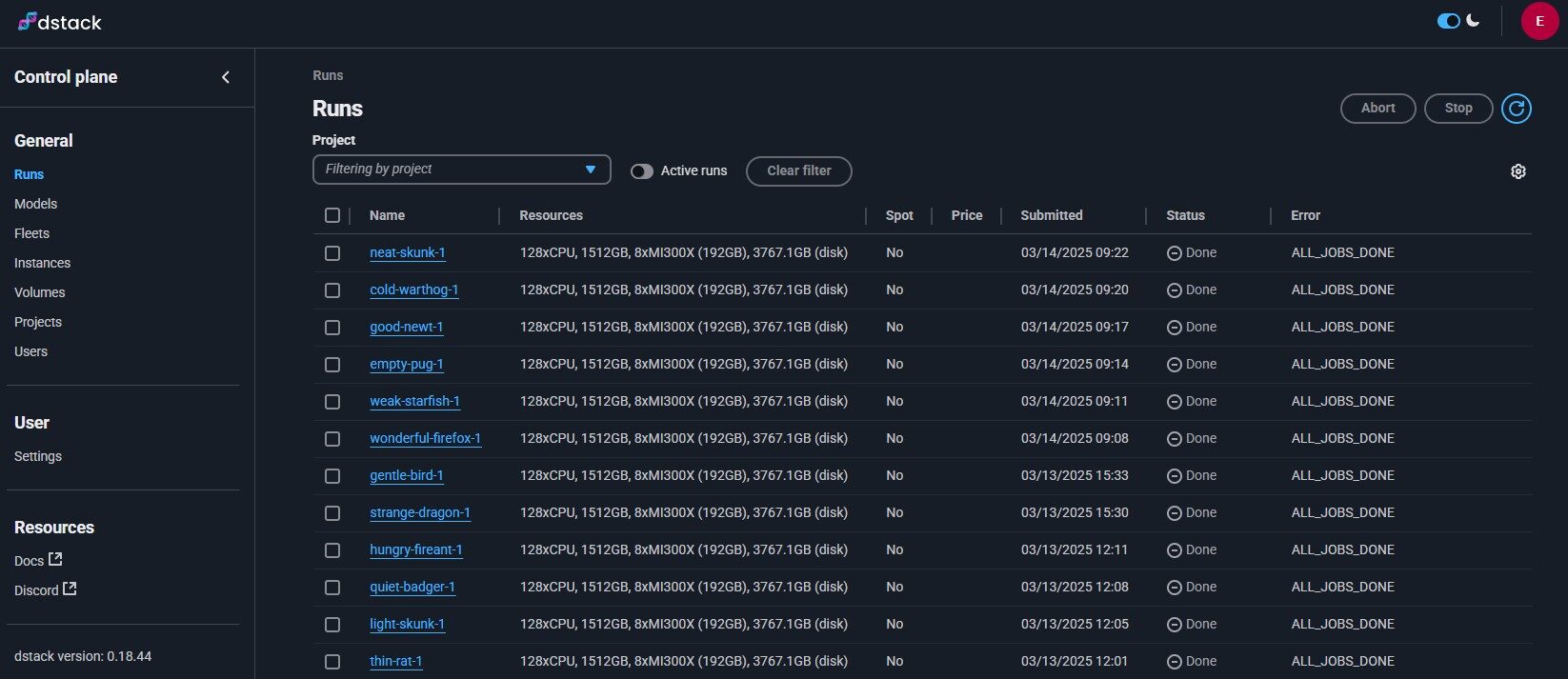This screenshot has width=1568, height=679.
Task: Click the Status column header
Action: click(1185, 215)
